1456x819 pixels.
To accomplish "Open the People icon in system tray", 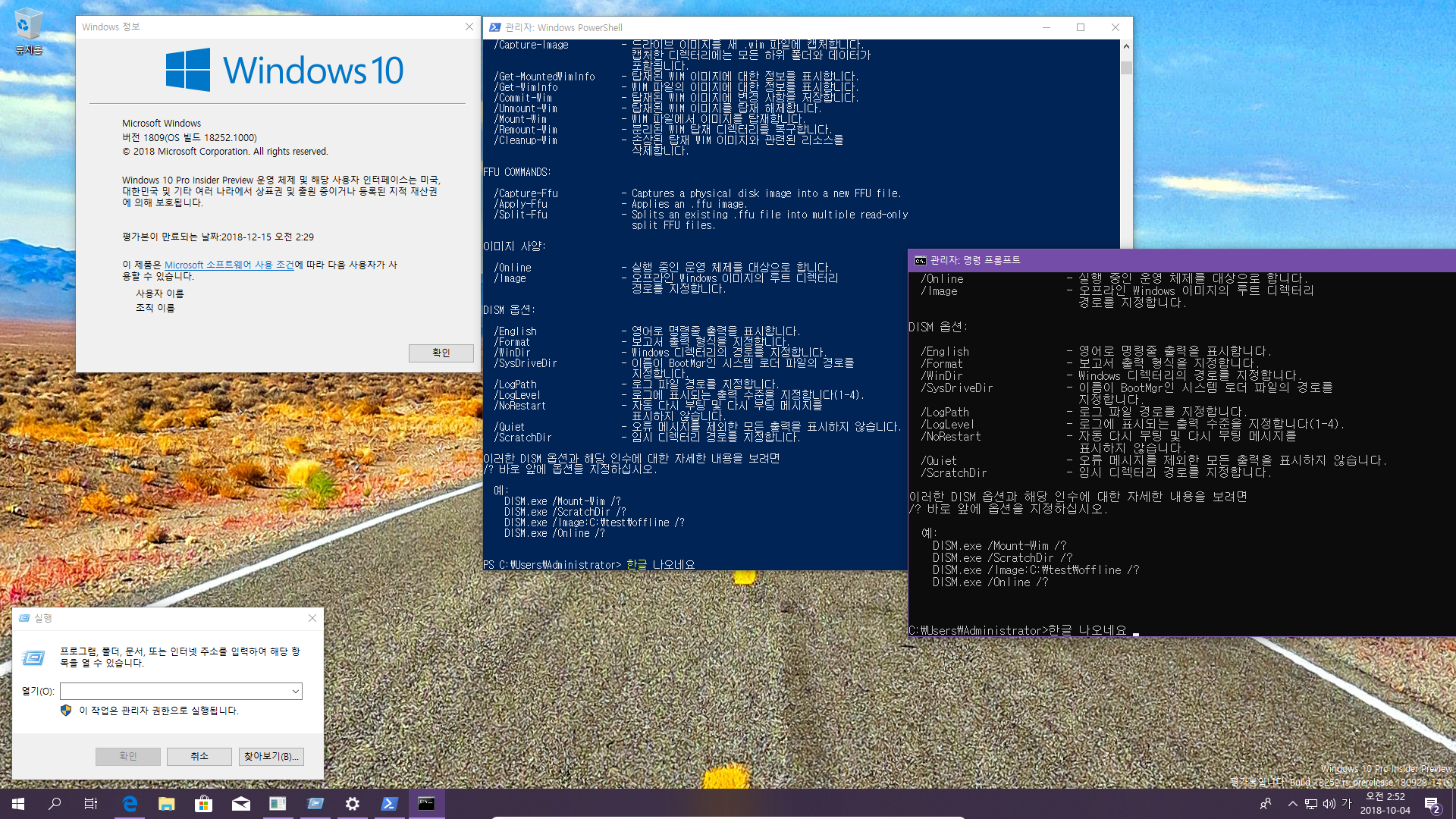I will click(x=1266, y=804).
